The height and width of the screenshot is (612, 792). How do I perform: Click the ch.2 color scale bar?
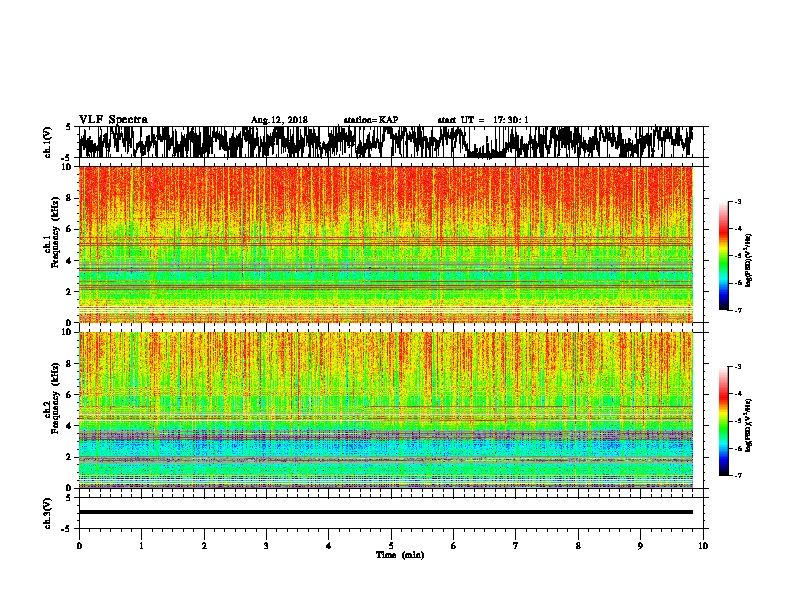(723, 421)
